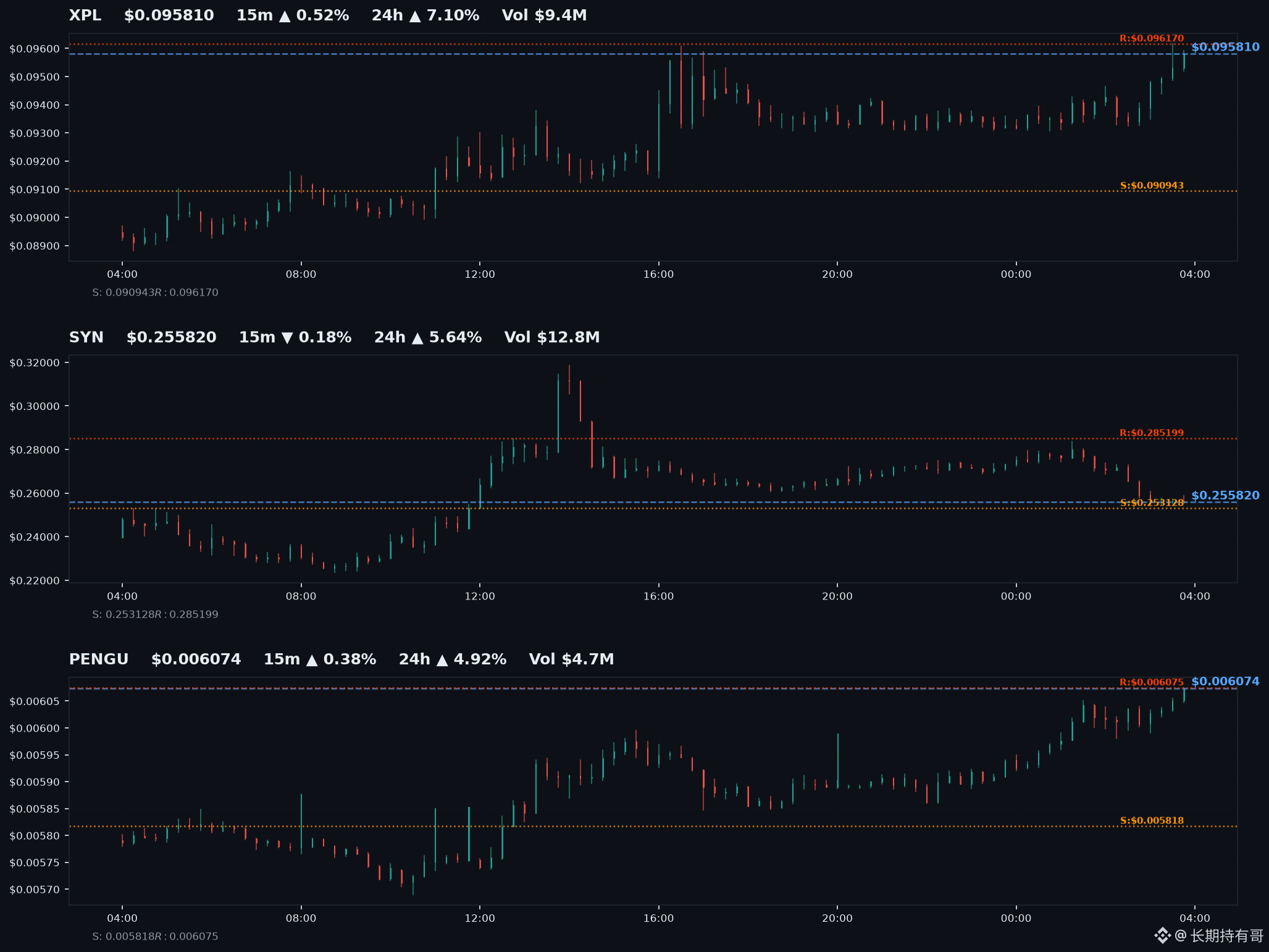The height and width of the screenshot is (952, 1269).
Task: Click the tall XPL candle reaching $0.096 after 16:00
Action: tap(681, 86)
